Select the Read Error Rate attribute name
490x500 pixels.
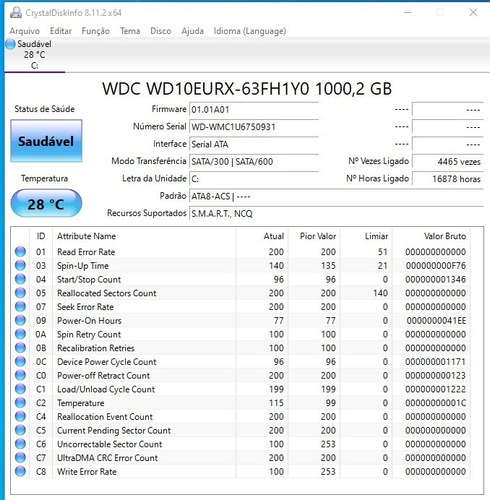point(86,252)
